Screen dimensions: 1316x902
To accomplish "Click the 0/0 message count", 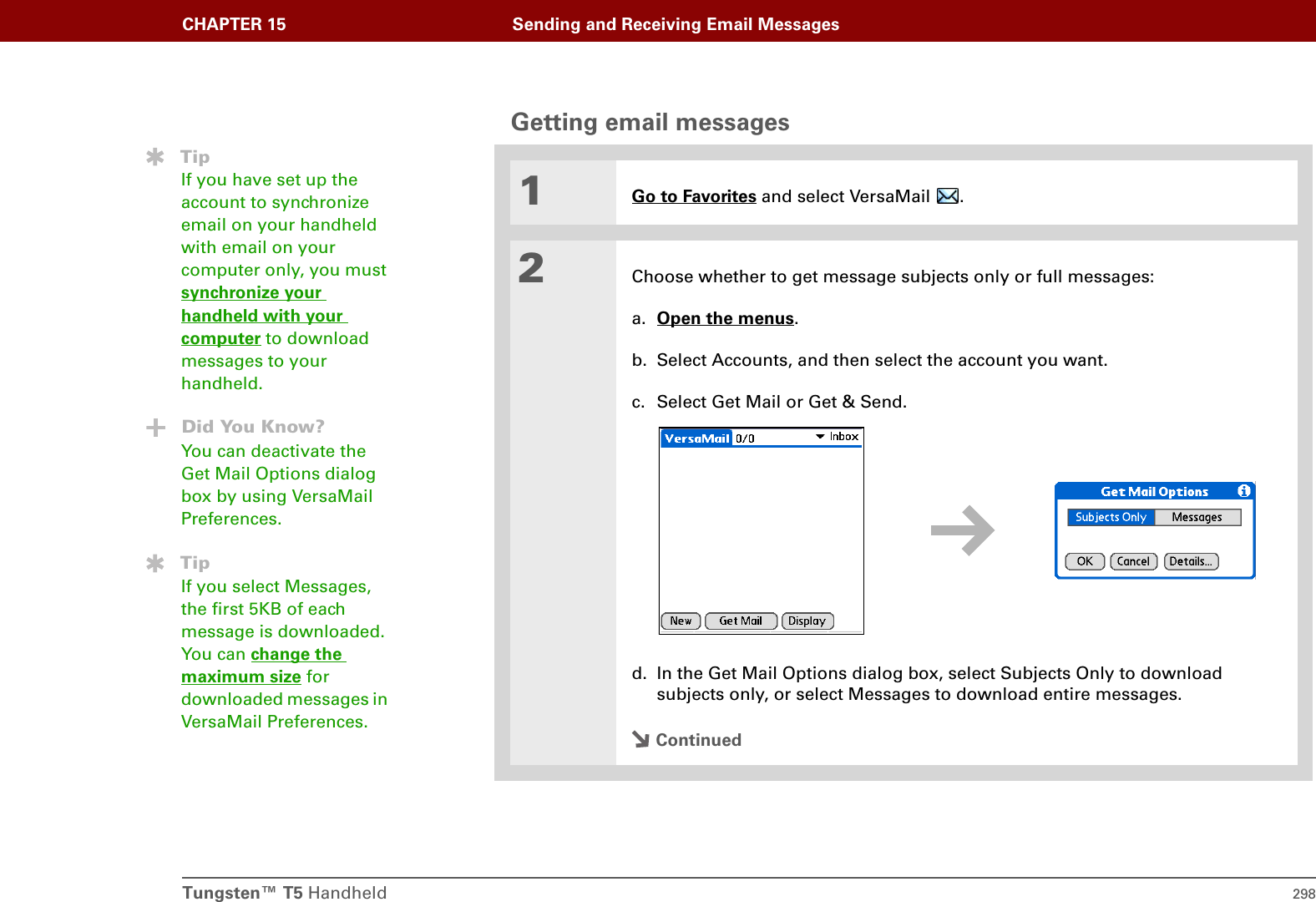I will [745, 438].
